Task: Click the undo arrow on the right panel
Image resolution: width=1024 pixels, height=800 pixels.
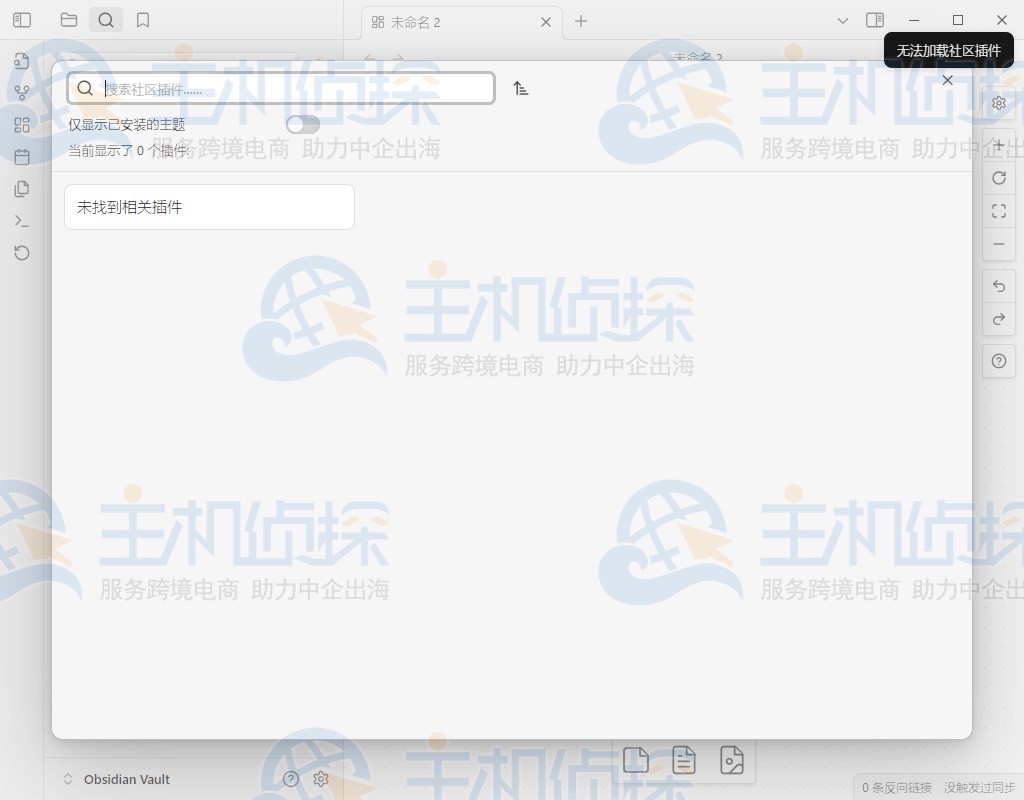Action: (x=998, y=286)
